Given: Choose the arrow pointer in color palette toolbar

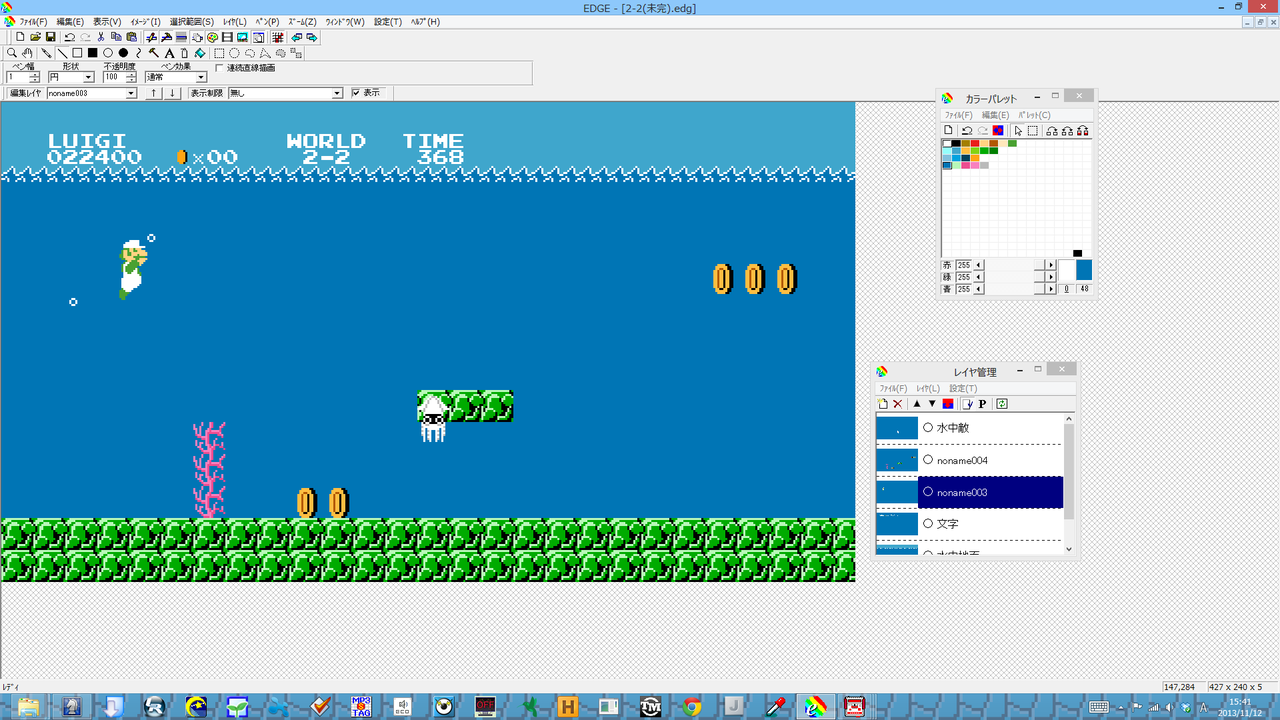Looking at the screenshot, I should [x=1018, y=131].
